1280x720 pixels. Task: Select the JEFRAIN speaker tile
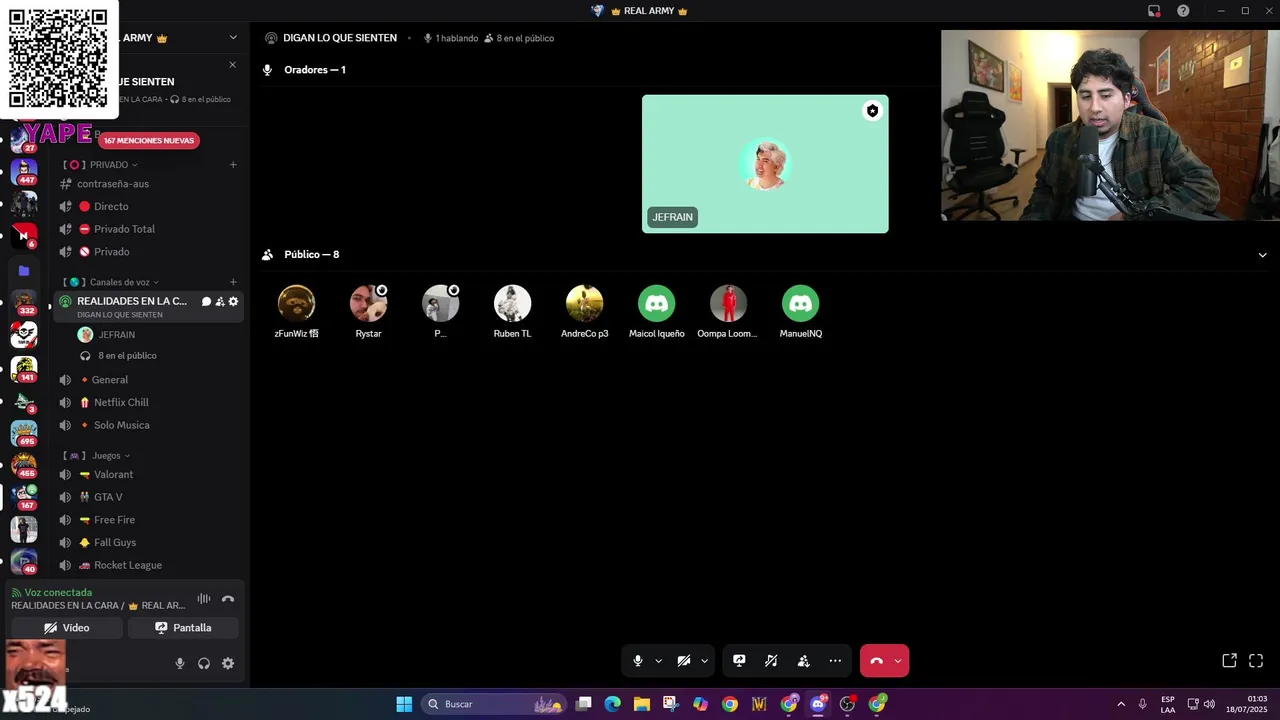click(x=765, y=164)
